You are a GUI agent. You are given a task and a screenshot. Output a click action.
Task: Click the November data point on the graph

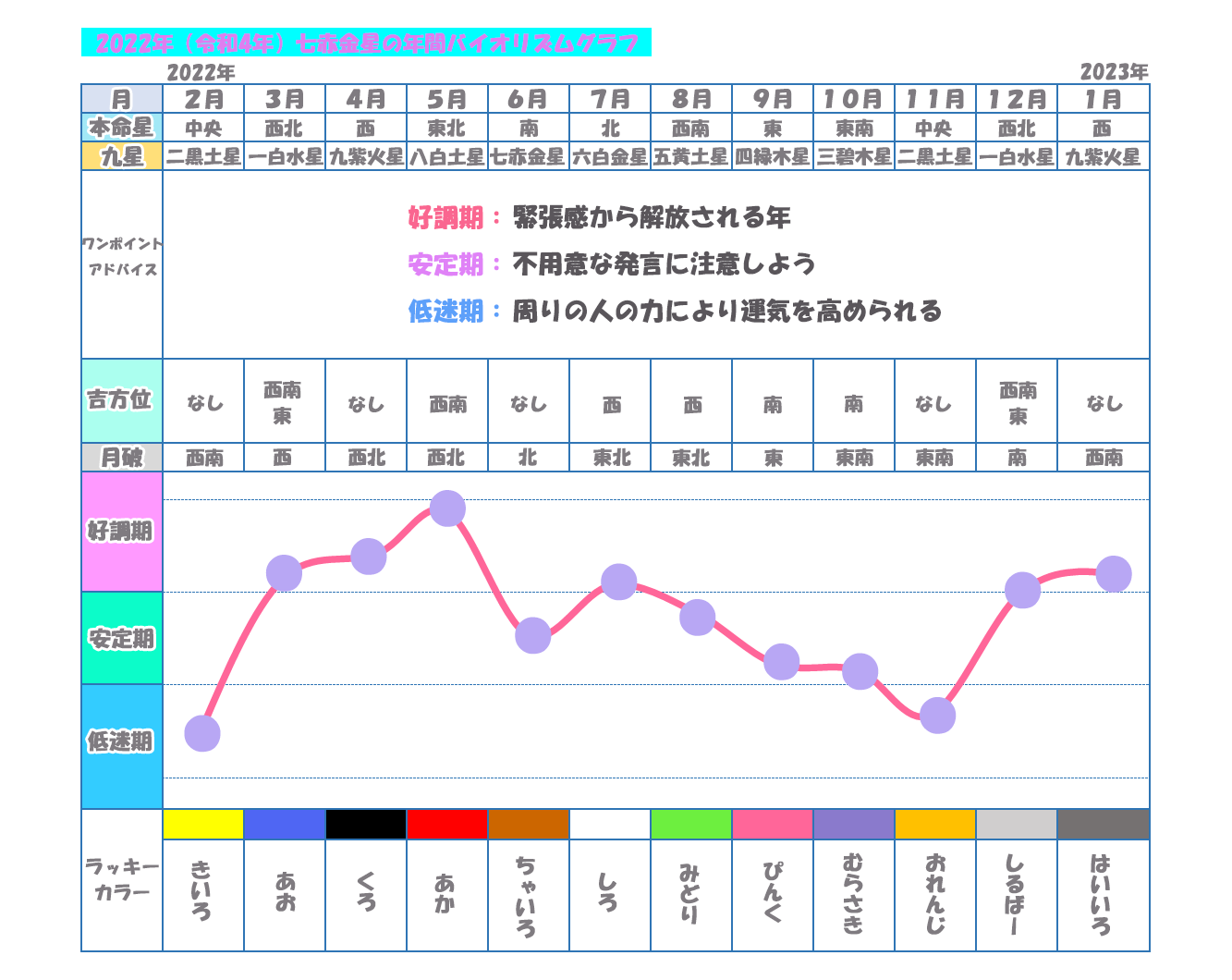(x=937, y=715)
